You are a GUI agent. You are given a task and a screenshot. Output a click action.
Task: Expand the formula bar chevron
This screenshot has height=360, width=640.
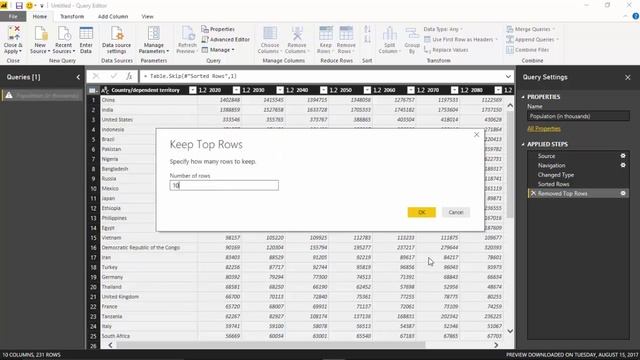tap(508, 76)
